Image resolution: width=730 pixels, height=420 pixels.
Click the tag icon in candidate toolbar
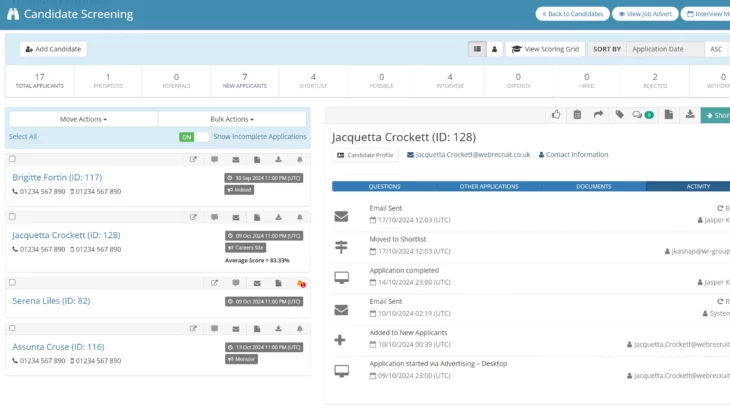click(x=620, y=115)
